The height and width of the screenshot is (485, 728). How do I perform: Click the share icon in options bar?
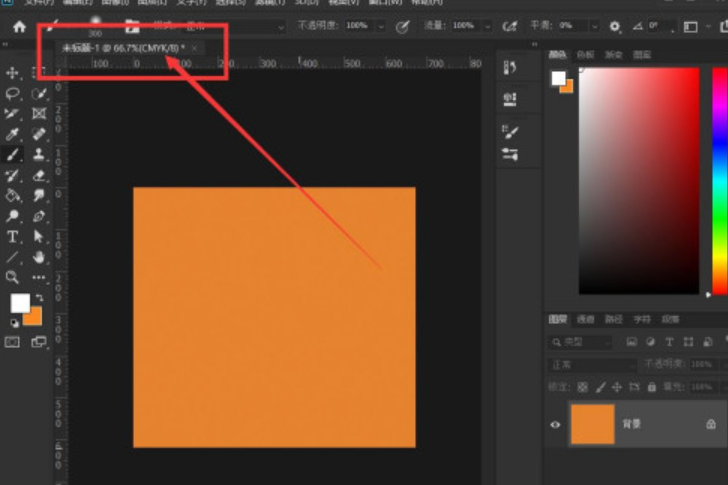pyautogui.click(x=723, y=26)
